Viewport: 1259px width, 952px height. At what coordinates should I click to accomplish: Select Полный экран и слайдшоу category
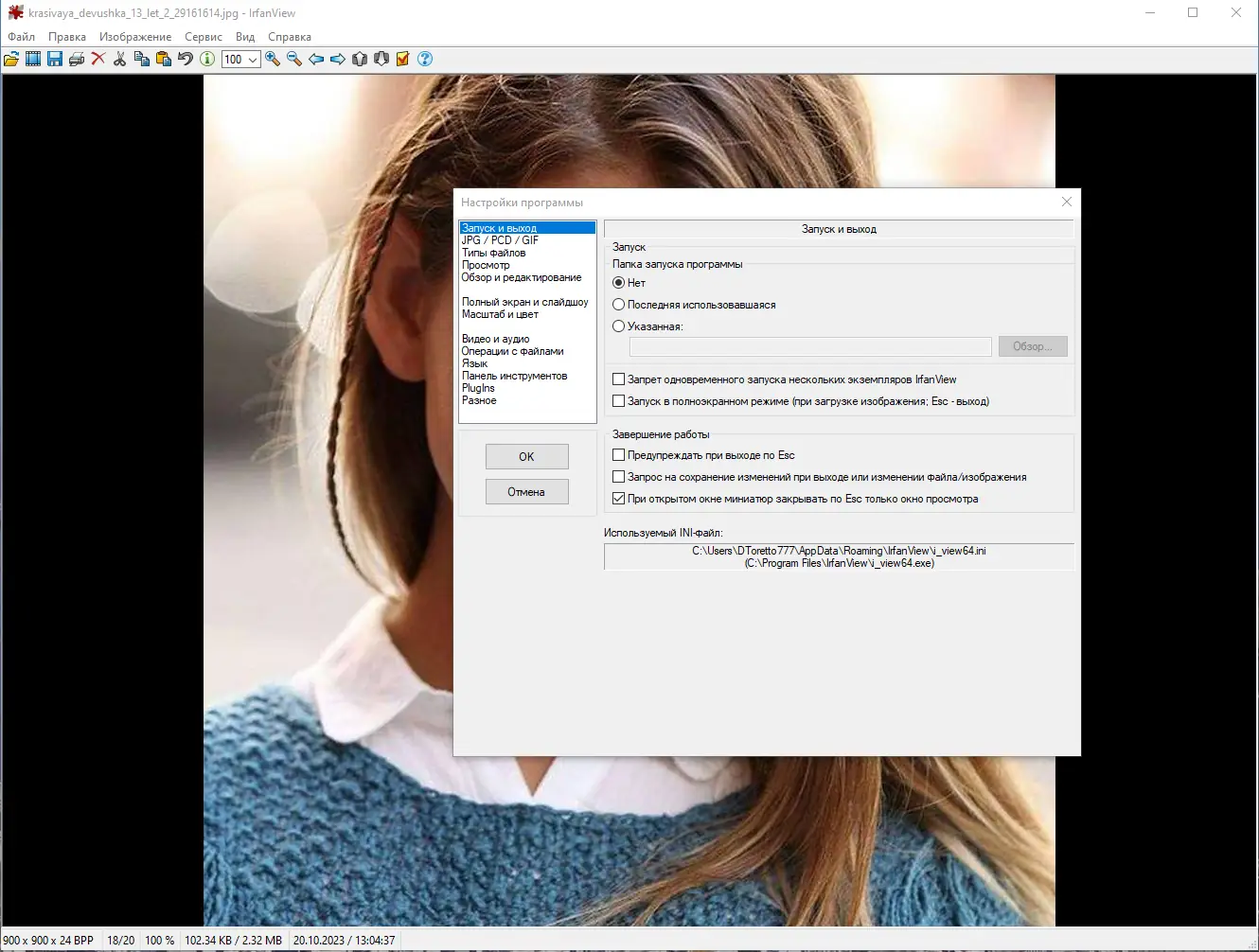[525, 302]
